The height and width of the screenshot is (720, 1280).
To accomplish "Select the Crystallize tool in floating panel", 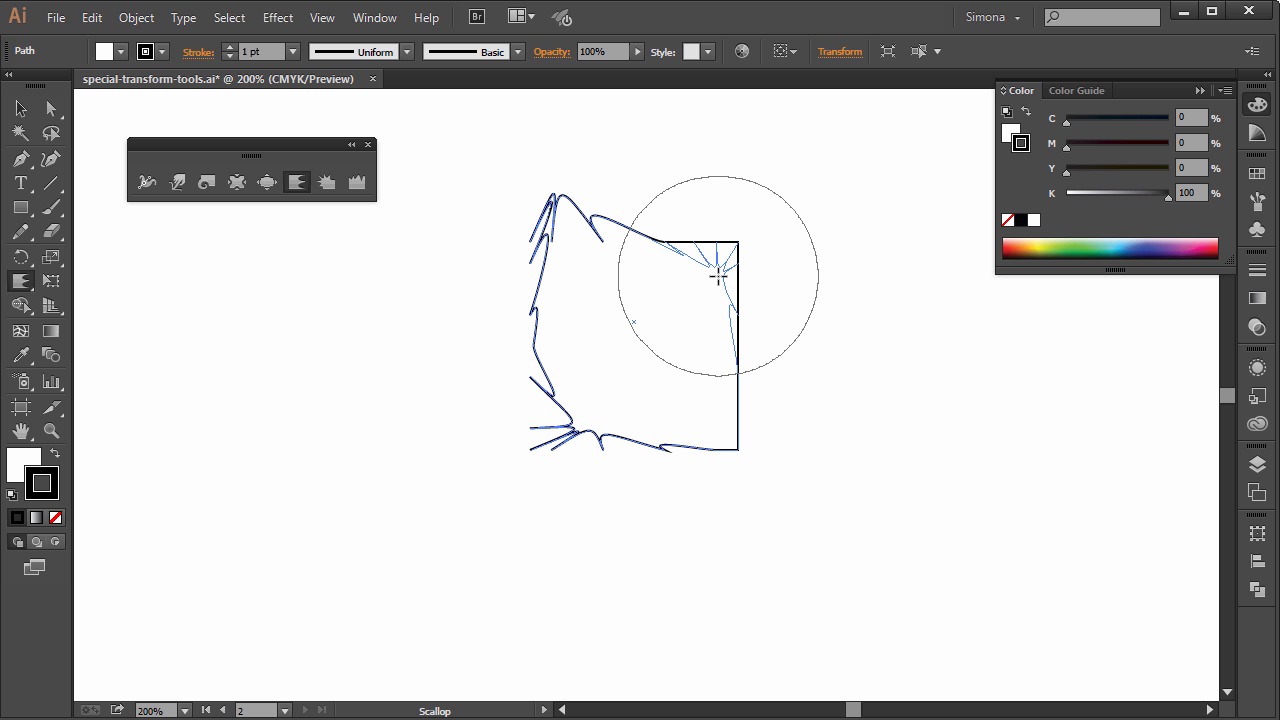I will coord(327,182).
